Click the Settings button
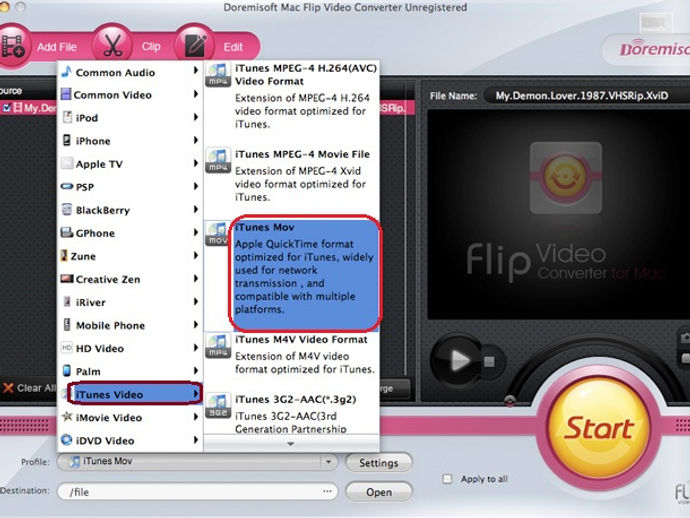This screenshot has width=690, height=518. click(x=378, y=463)
